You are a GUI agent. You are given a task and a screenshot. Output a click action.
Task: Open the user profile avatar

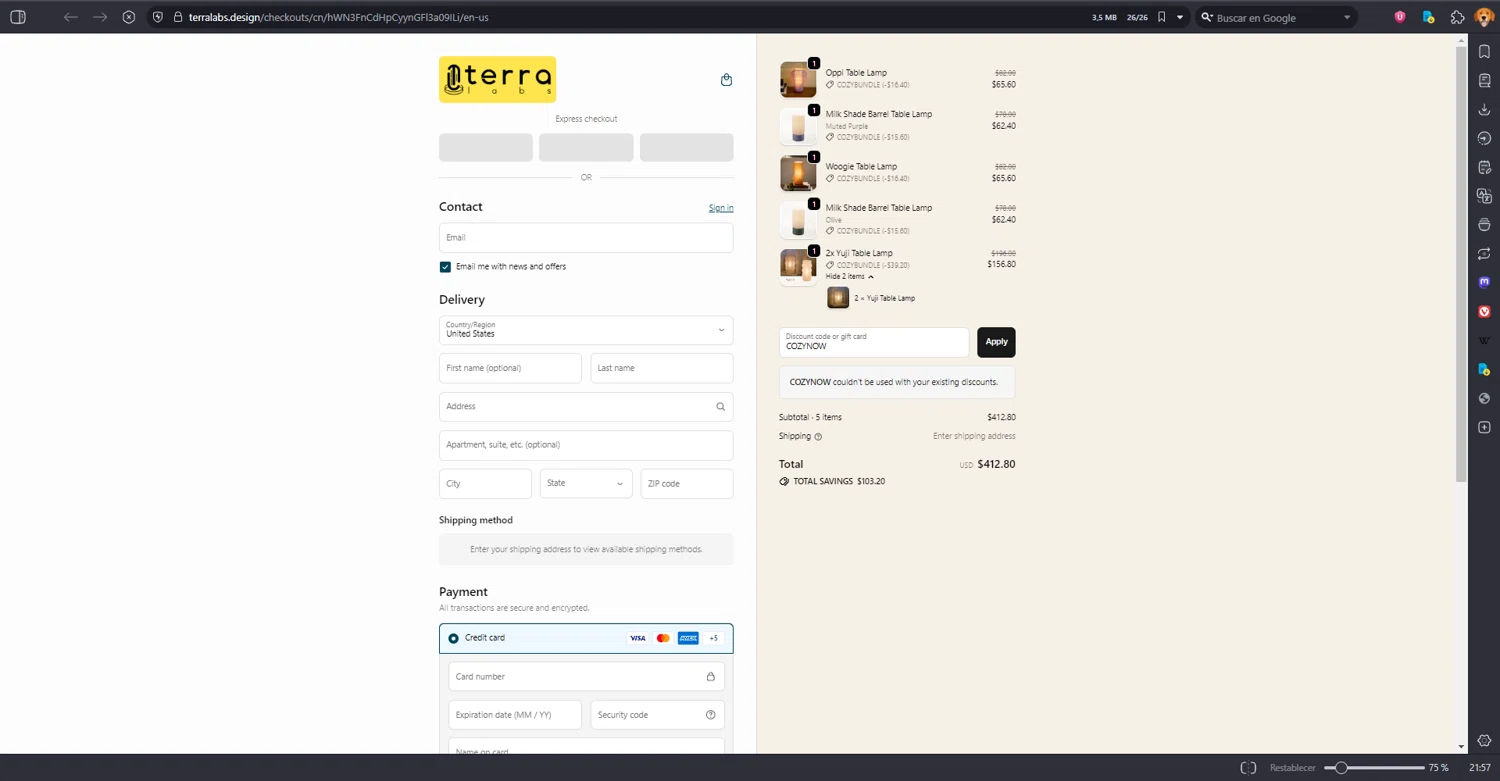(x=1484, y=17)
